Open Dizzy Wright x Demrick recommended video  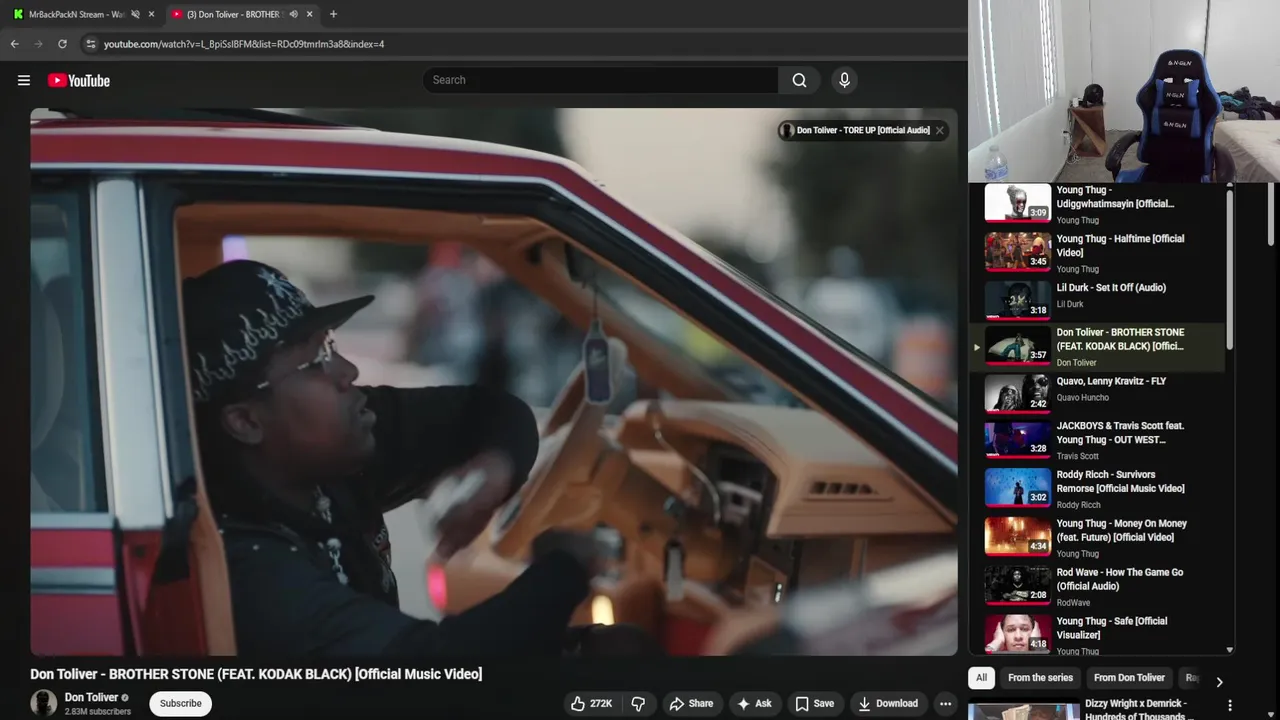coord(1135,709)
